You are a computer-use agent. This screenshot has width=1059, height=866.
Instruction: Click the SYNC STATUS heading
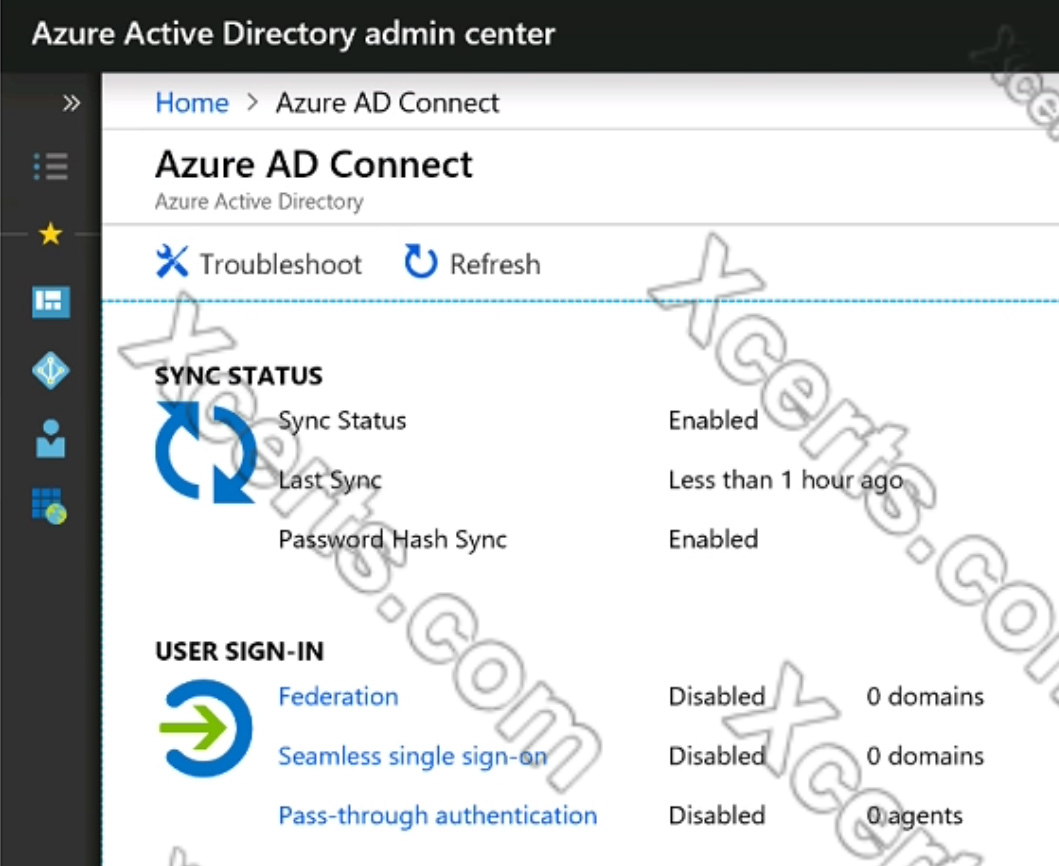coord(239,376)
